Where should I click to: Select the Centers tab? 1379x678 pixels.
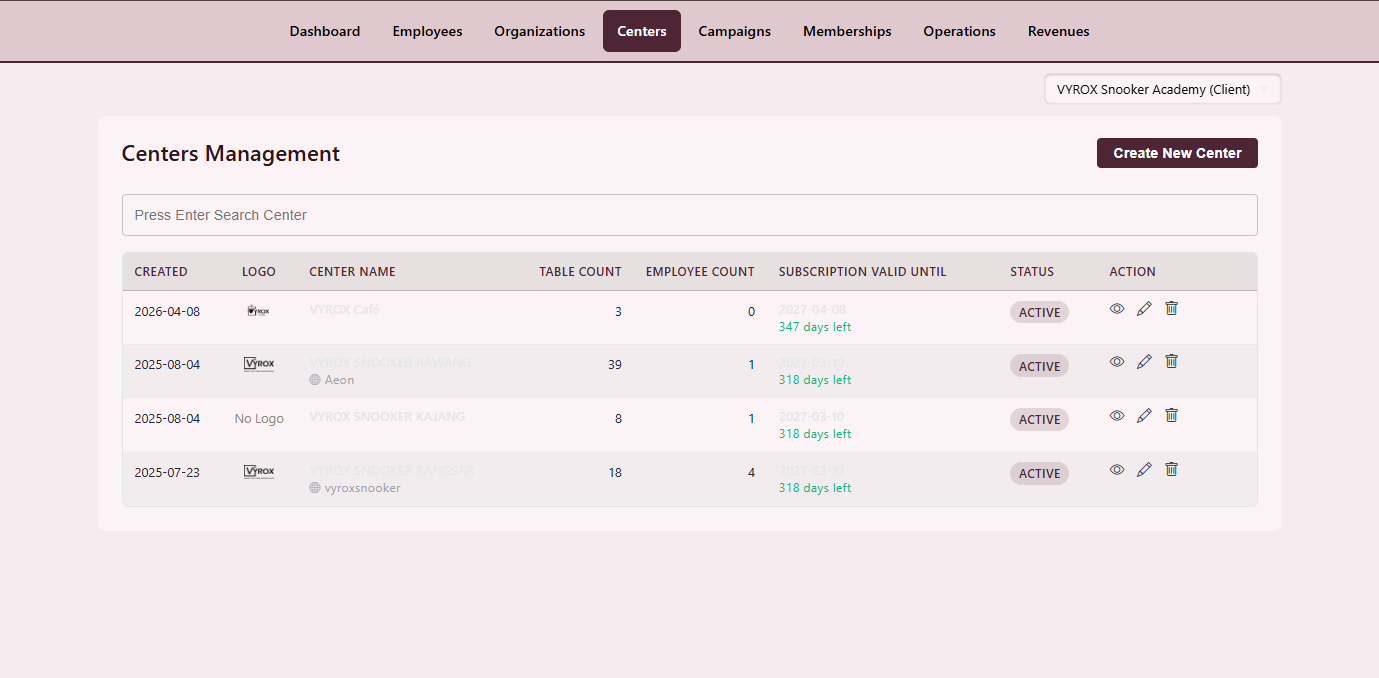click(642, 31)
